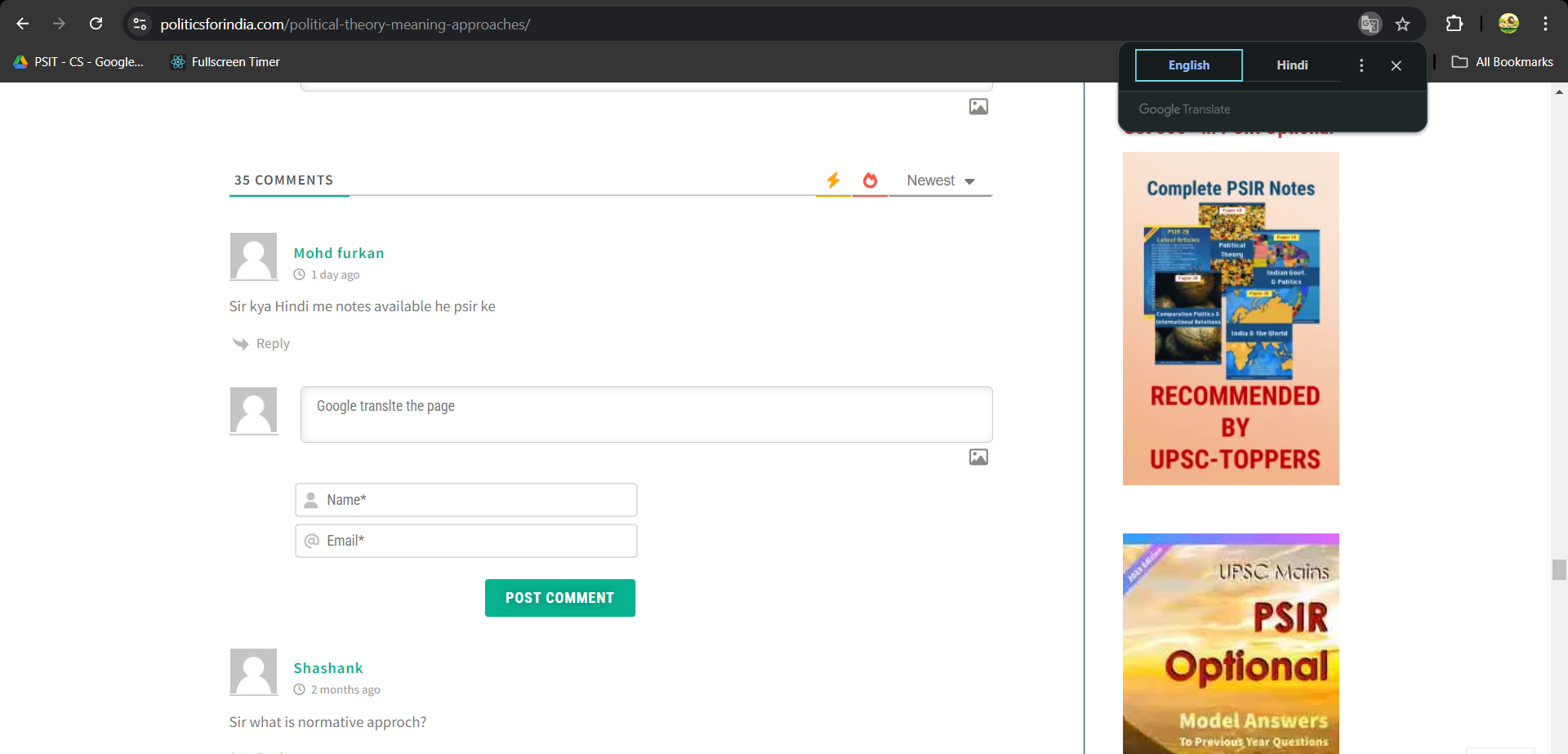Viewport: 1568px width, 754px height.
Task: Open the Extensions puzzle icon
Action: click(x=1454, y=24)
